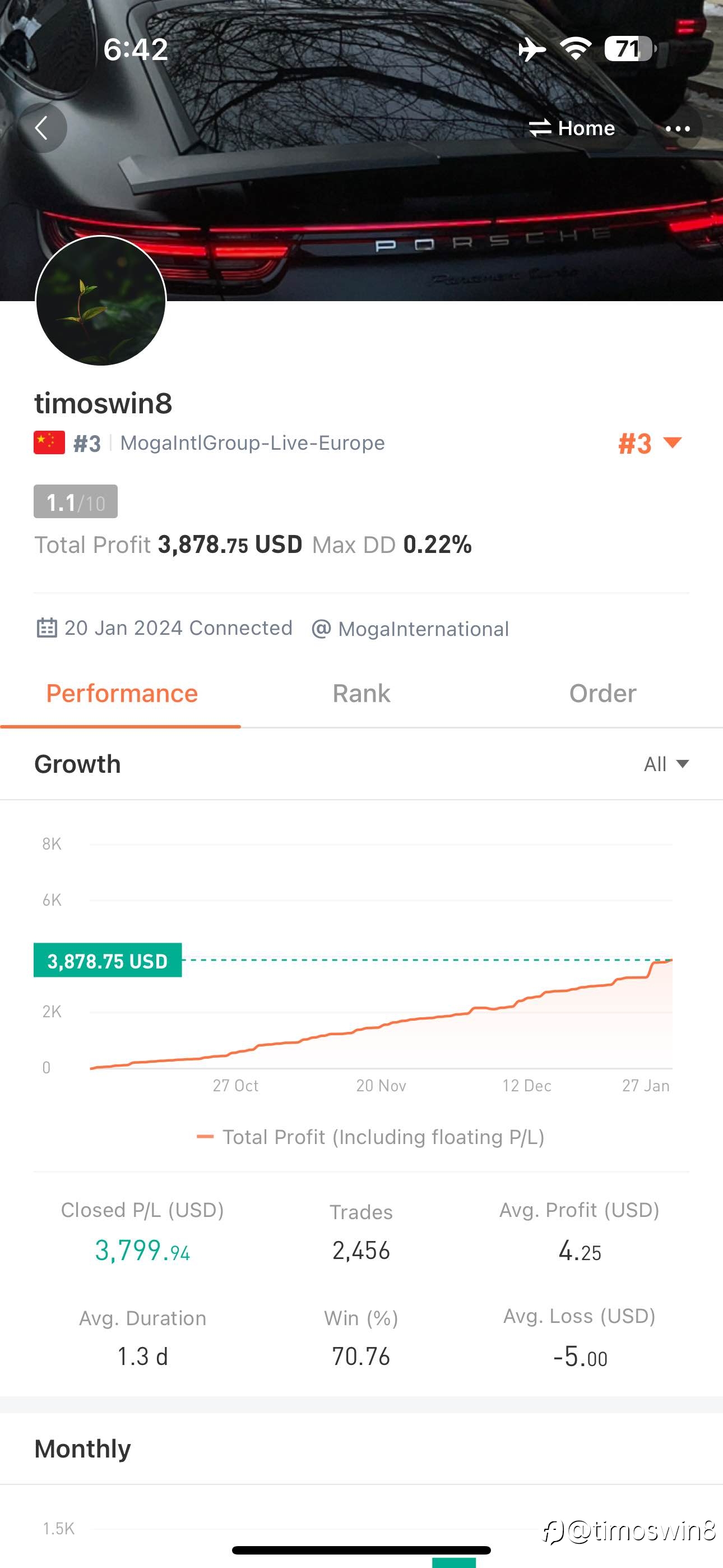The height and width of the screenshot is (1568, 723).
Task: Tap the airplane mode status icon
Action: pos(532,49)
